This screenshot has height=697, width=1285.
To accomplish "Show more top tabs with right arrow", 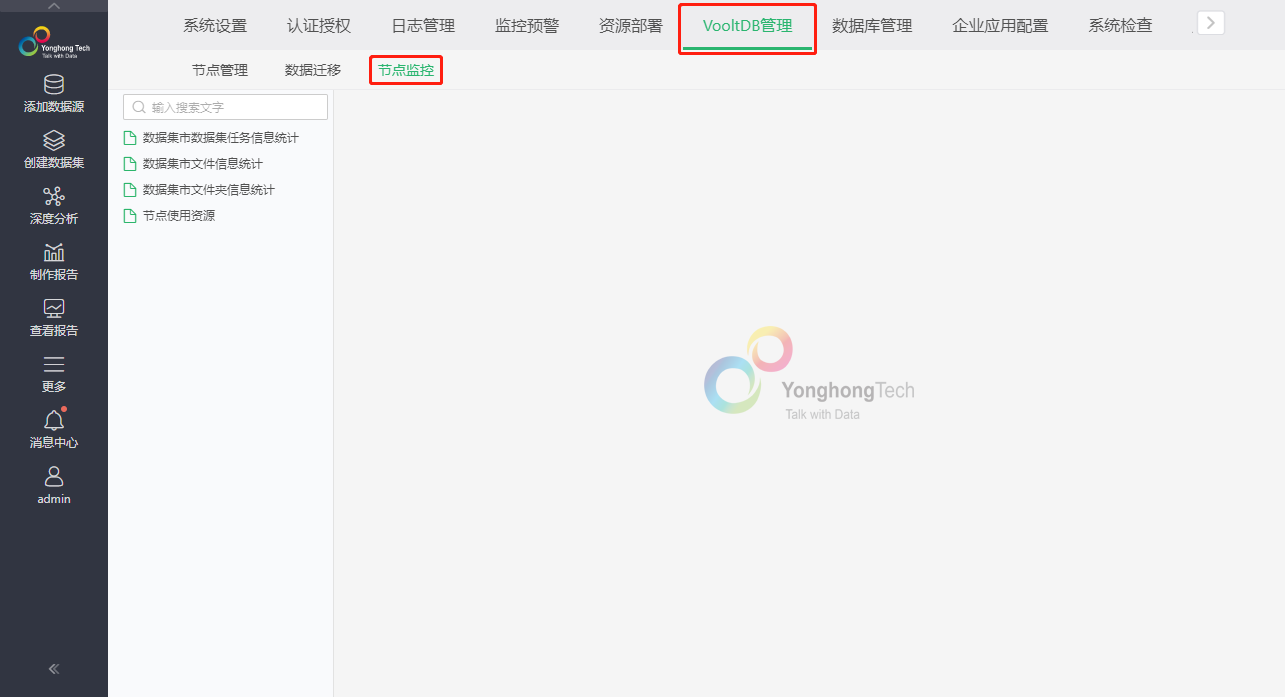I will point(1211,22).
